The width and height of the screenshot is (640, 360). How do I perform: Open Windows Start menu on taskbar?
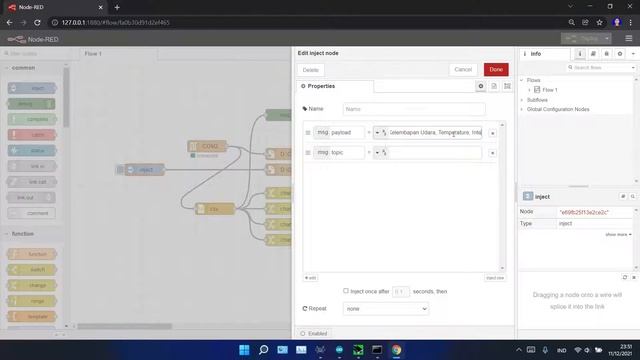(x=244, y=350)
